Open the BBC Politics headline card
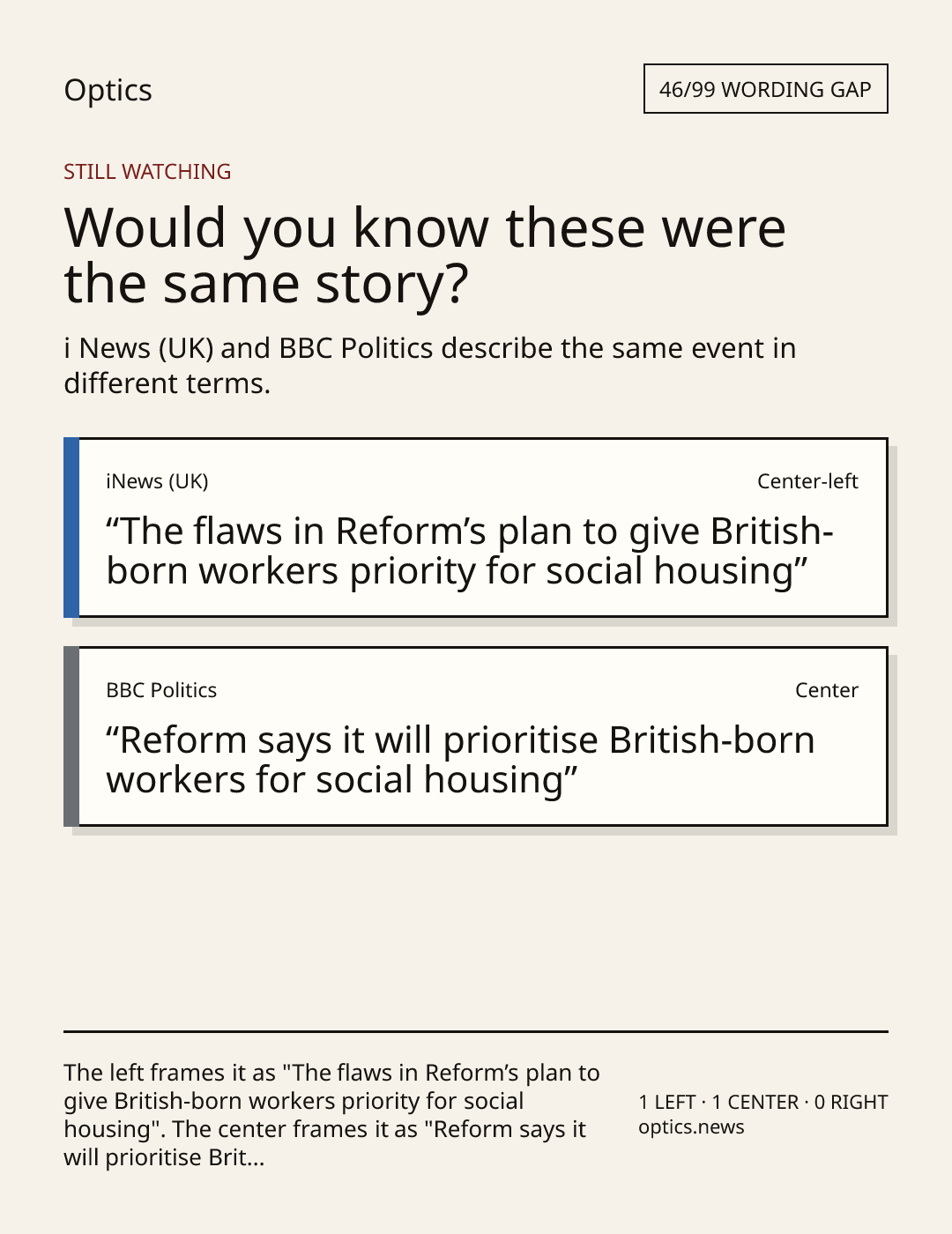The height and width of the screenshot is (1234, 952). click(x=475, y=736)
